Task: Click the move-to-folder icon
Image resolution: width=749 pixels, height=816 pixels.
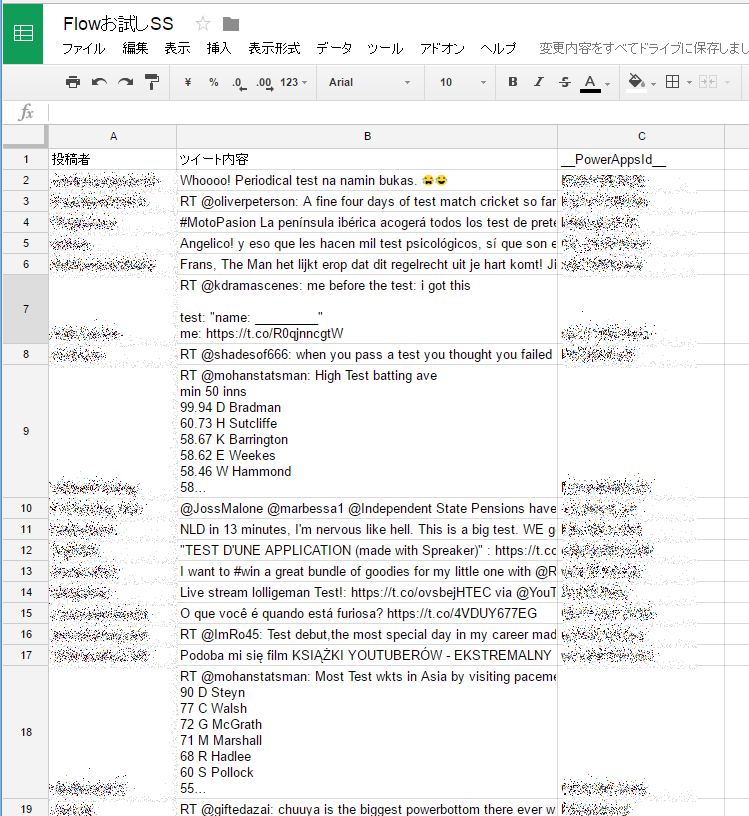Action: pos(231,24)
